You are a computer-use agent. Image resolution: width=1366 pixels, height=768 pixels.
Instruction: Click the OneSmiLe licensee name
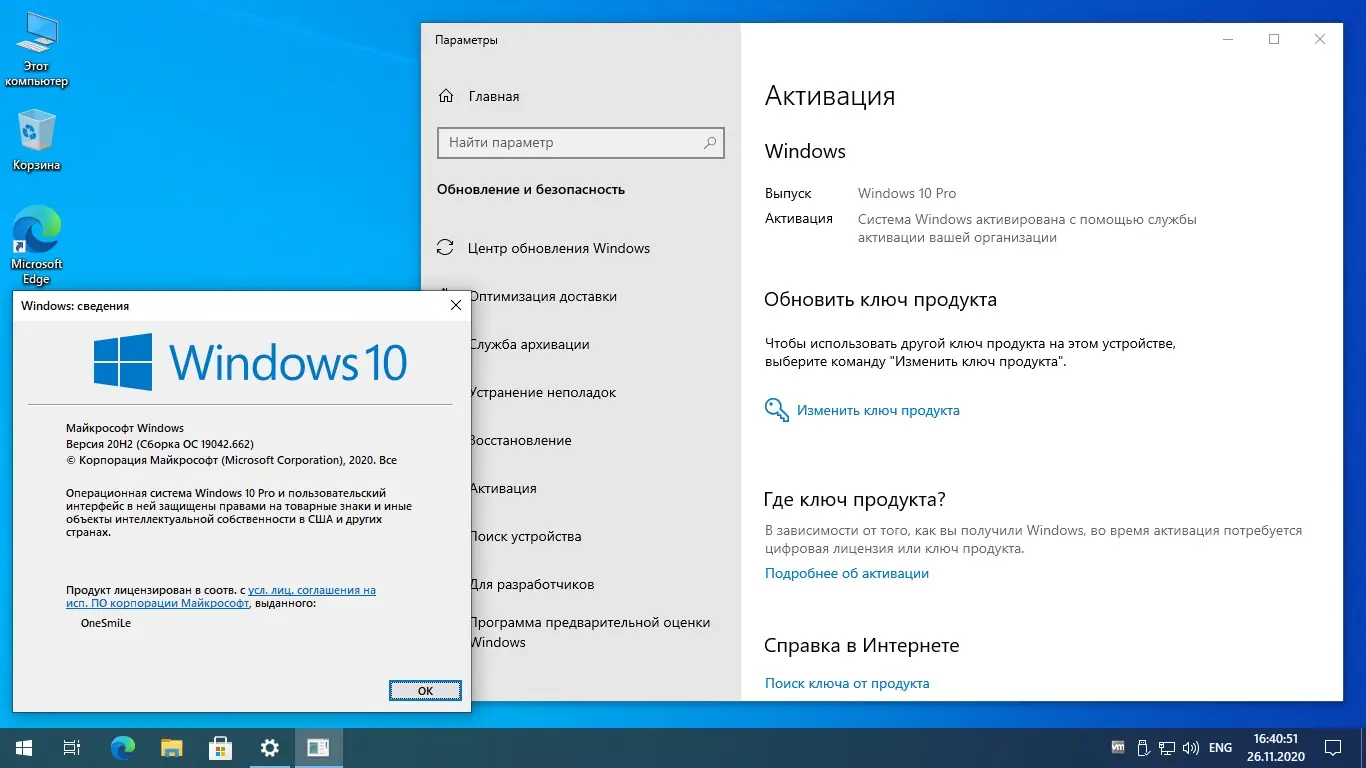click(106, 623)
